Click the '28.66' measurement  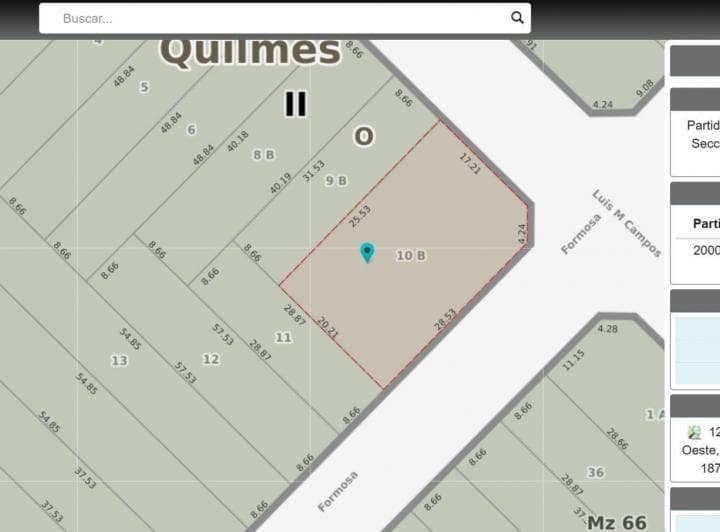point(617,439)
